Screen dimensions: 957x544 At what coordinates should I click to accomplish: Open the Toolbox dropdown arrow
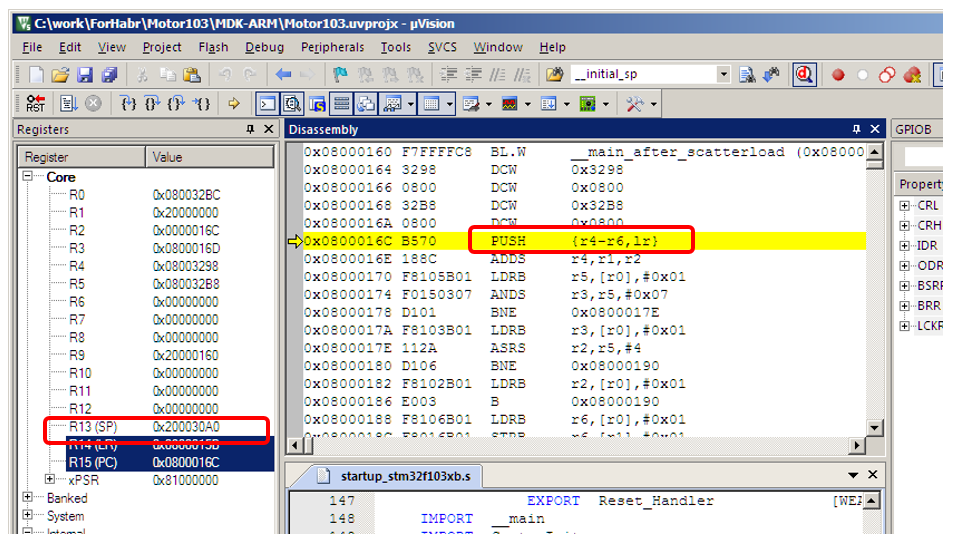click(x=654, y=104)
